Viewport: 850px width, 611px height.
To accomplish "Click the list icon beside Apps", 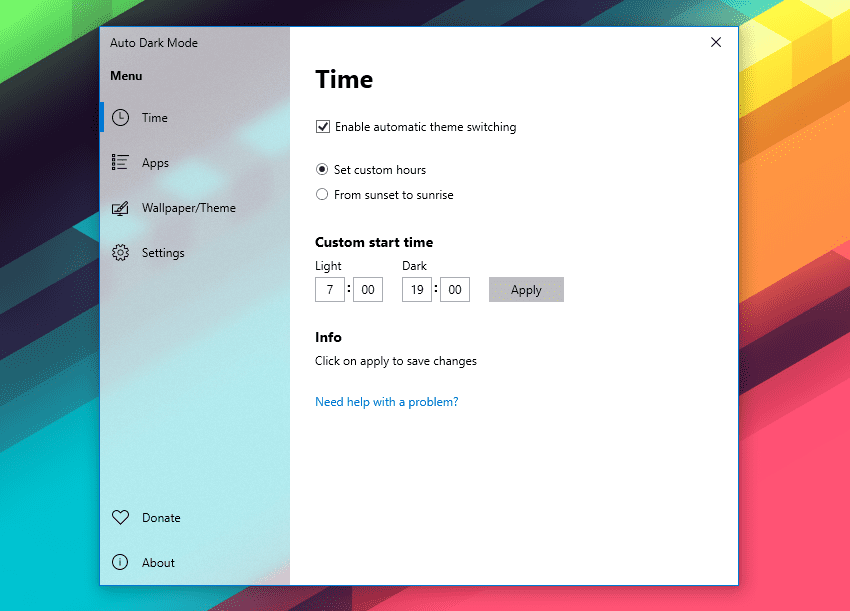I will pyautogui.click(x=120, y=162).
